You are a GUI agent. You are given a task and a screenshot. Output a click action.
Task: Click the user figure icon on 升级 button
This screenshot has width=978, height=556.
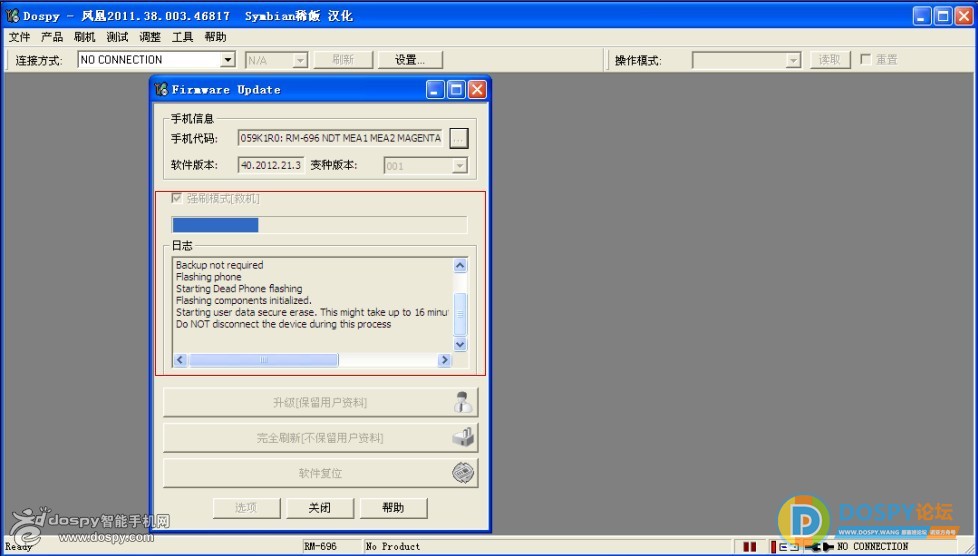tap(463, 402)
